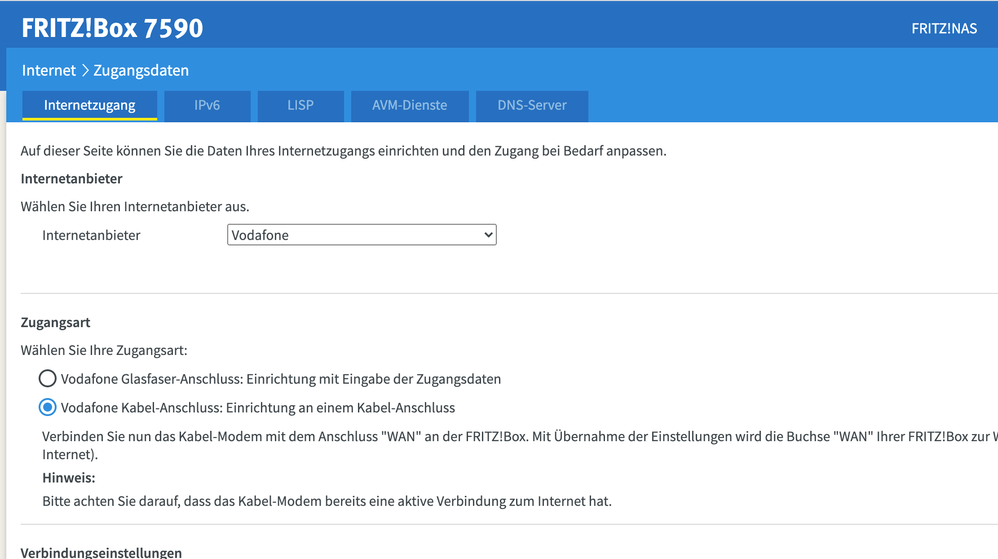Click the Verbindungseinstellungen section heading
This screenshot has height=559, width=998.
coord(101,552)
